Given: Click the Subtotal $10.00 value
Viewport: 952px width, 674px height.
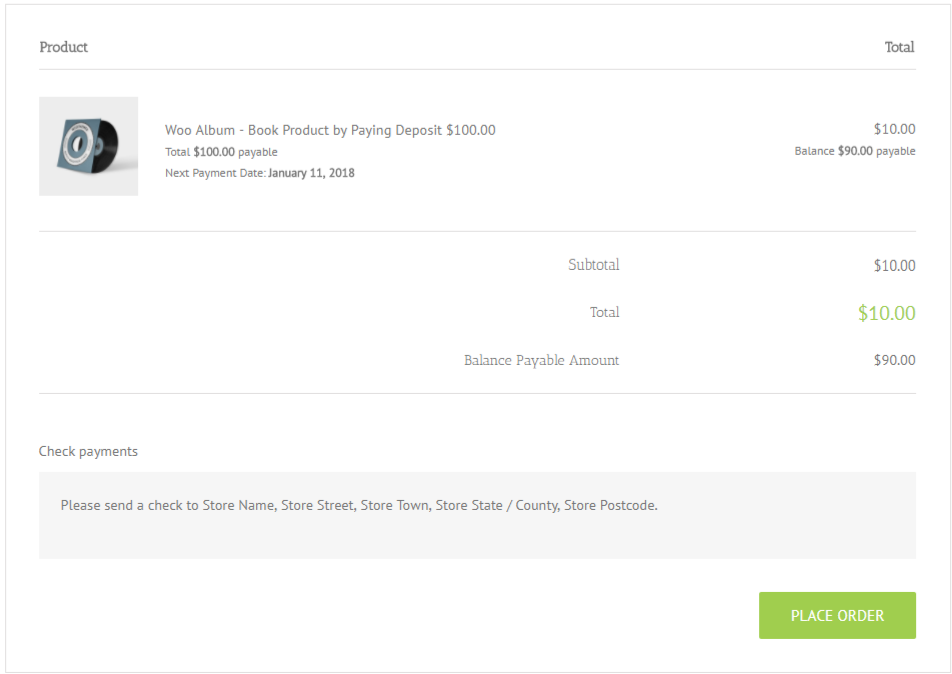Looking at the screenshot, I should tap(894, 266).
